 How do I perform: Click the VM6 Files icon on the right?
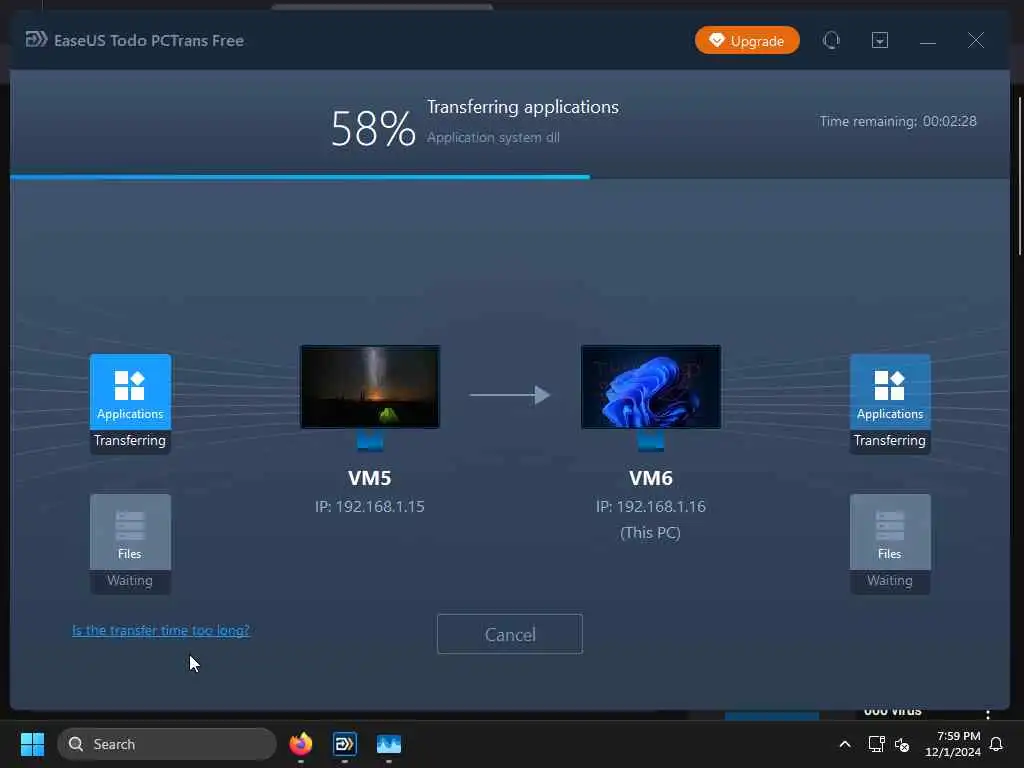[x=890, y=532]
